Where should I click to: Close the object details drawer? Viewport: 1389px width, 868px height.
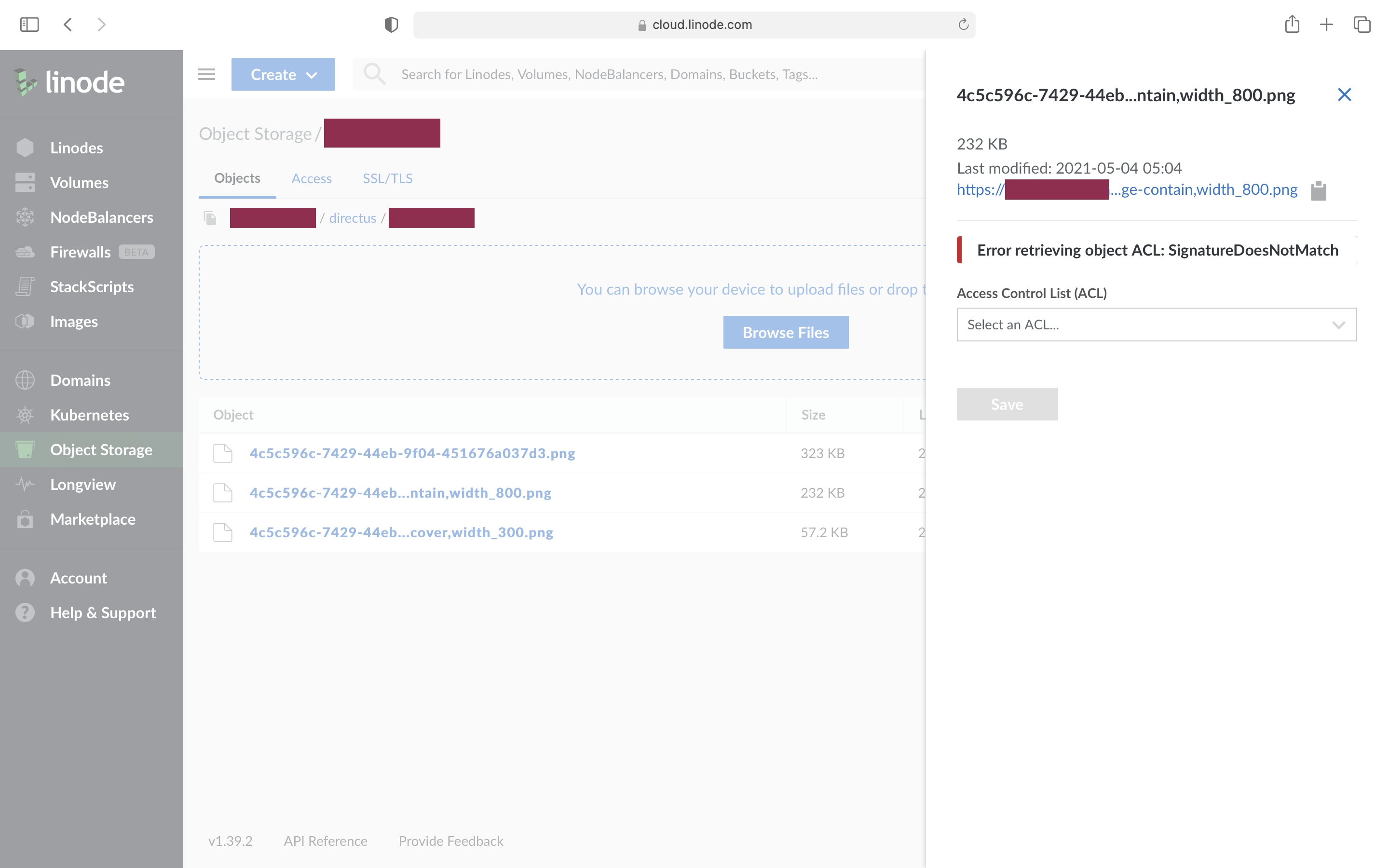click(1344, 95)
